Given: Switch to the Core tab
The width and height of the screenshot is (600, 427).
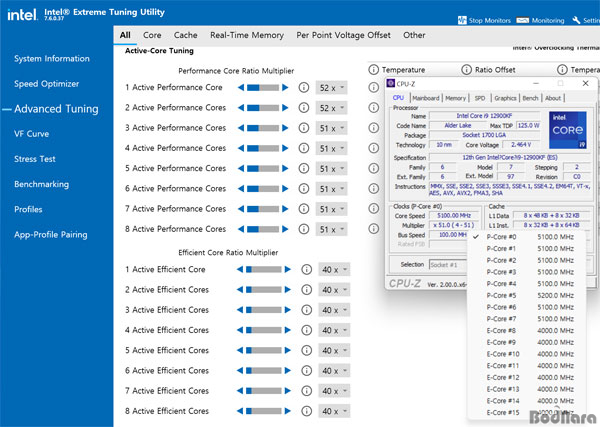Looking at the screenshot, I should [x=152, y=35].
